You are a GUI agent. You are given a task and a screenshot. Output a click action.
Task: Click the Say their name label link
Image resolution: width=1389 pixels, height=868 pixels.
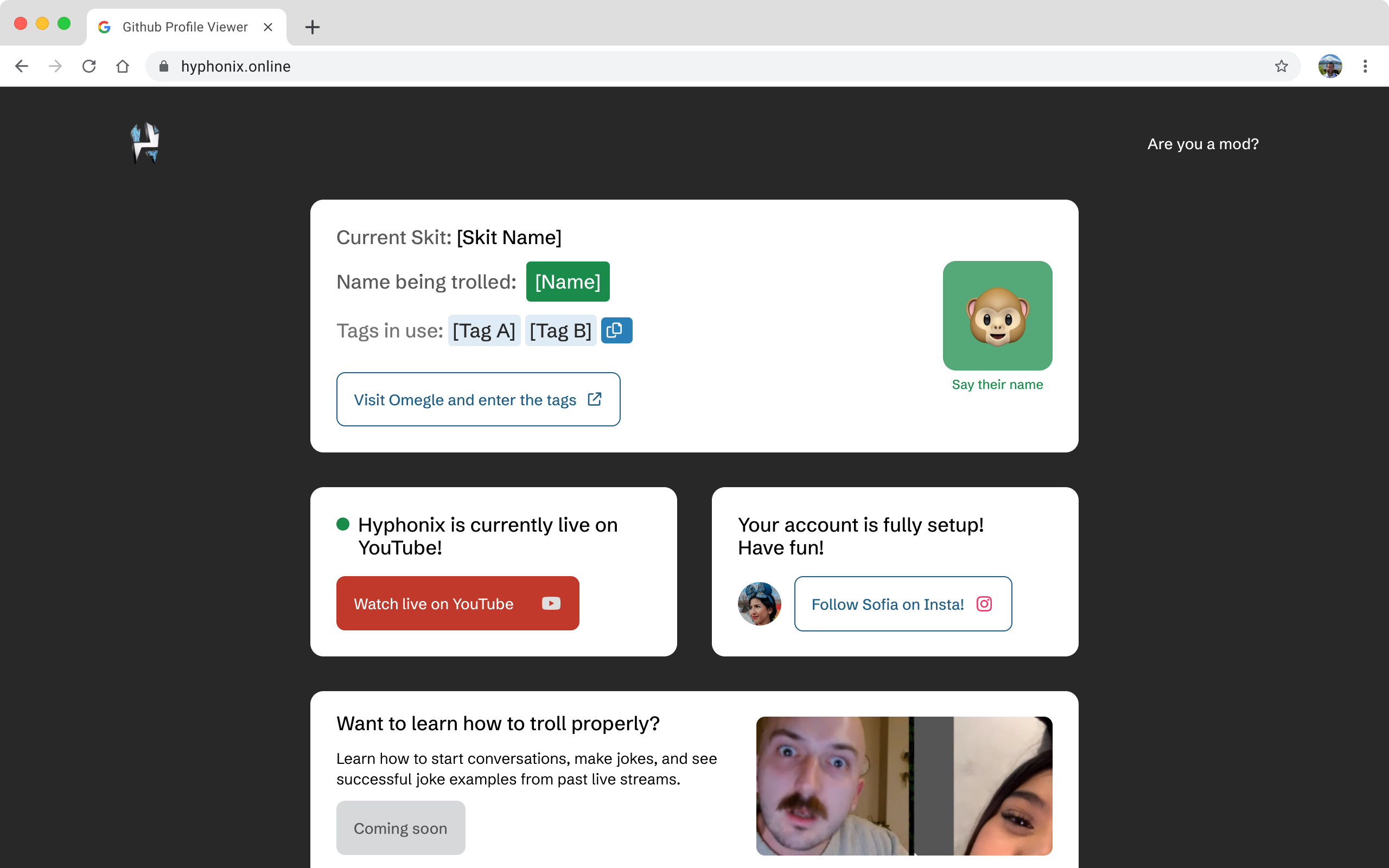997,384
